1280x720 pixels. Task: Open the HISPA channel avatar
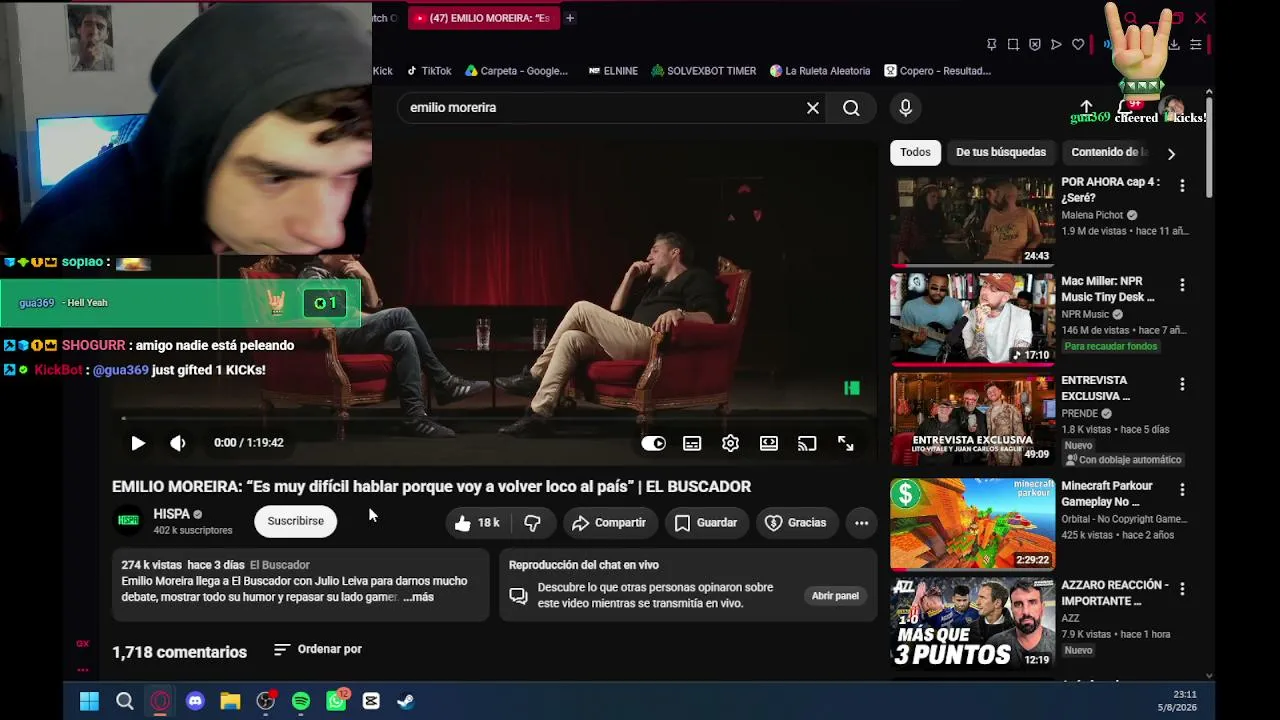click(128, 521)
